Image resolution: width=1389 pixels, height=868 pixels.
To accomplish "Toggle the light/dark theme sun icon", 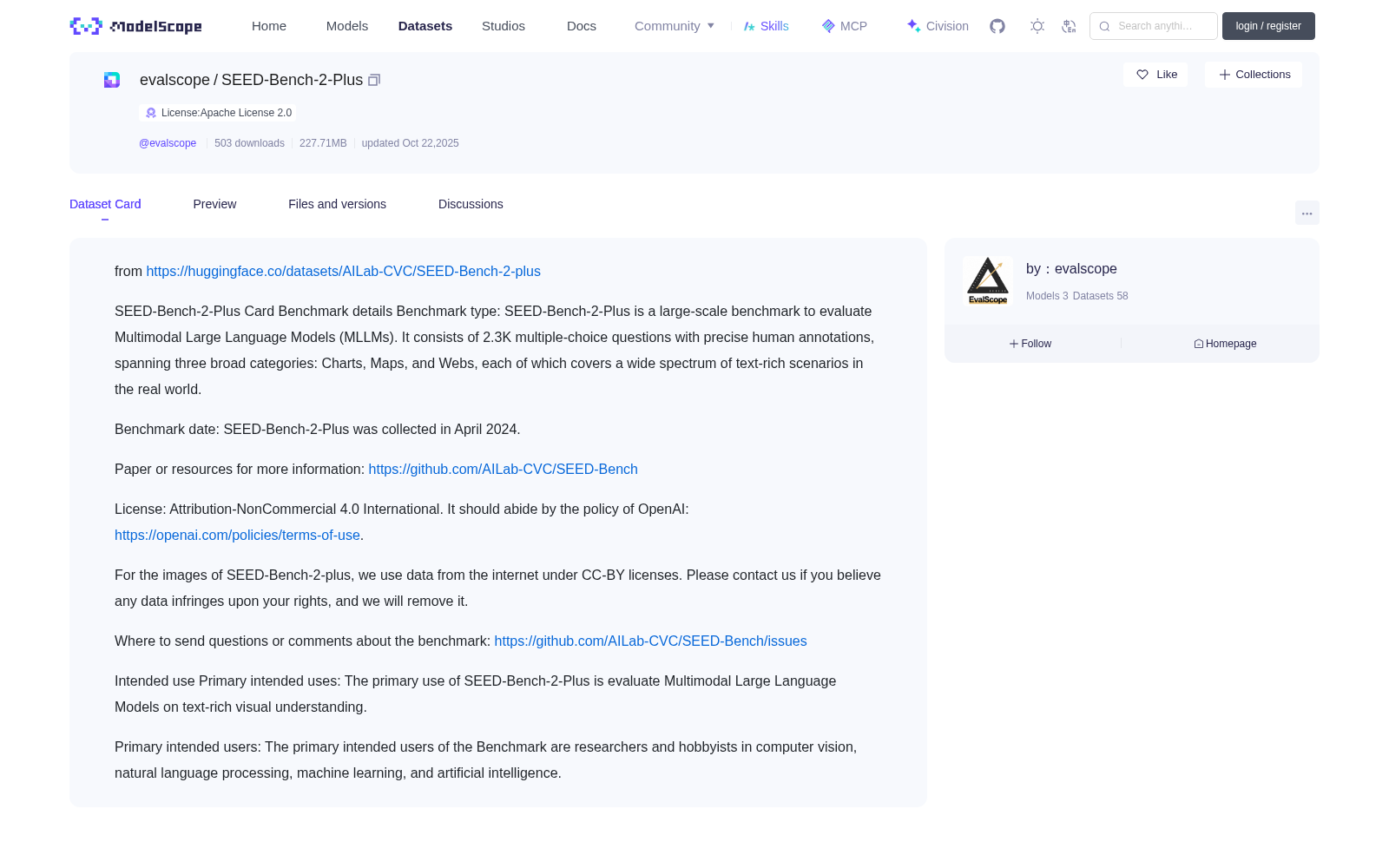I will [x=1037, y=26].
